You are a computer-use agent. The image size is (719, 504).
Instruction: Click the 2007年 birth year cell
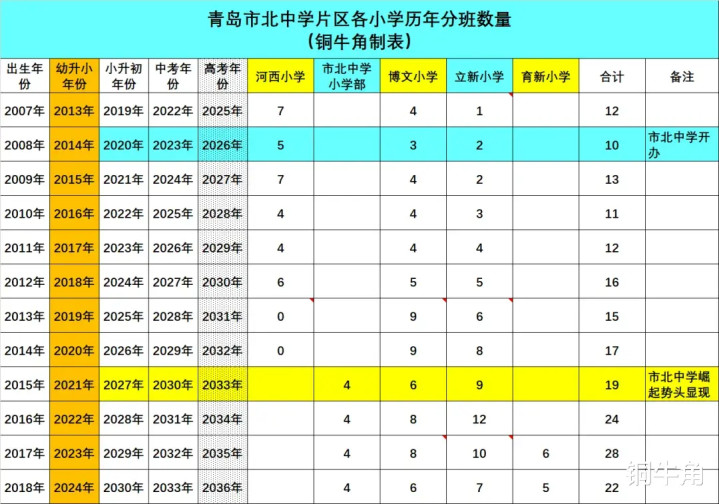tap(25, 111)
